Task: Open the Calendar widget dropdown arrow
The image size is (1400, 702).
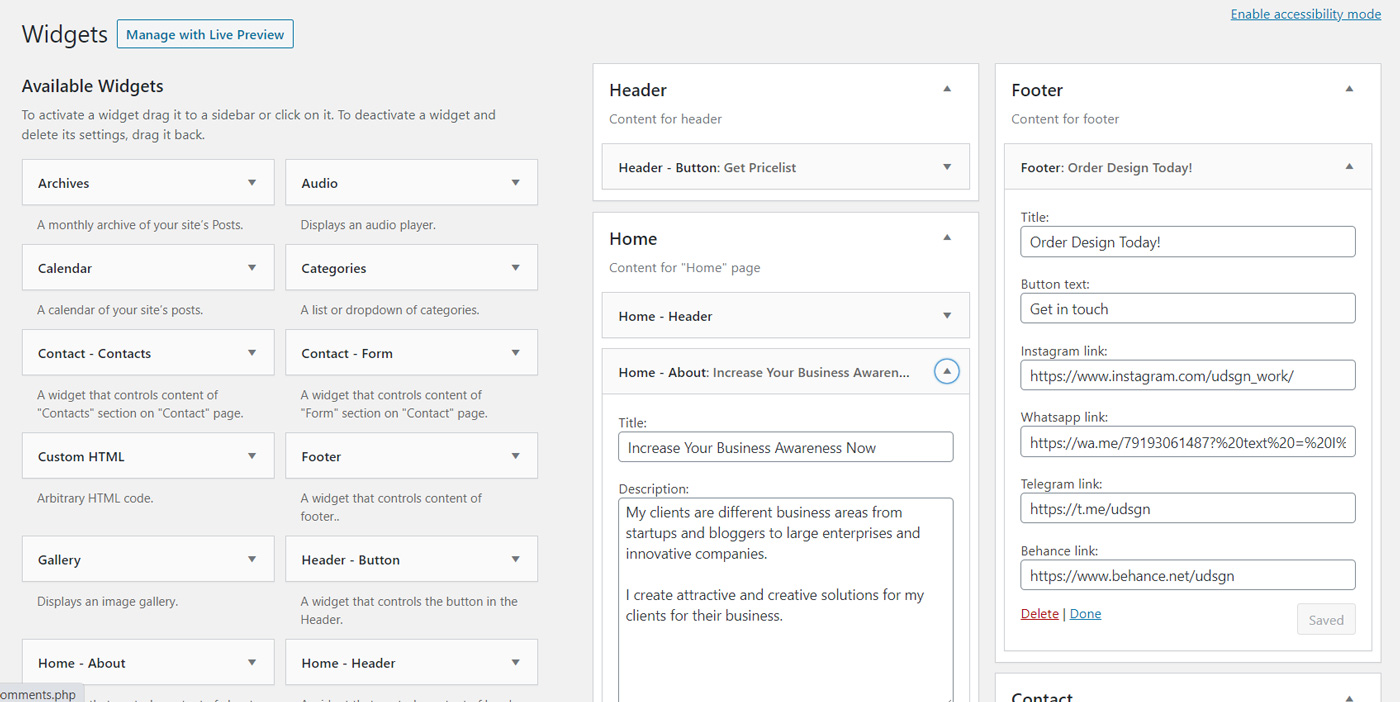Action: (x=252, y=268)
